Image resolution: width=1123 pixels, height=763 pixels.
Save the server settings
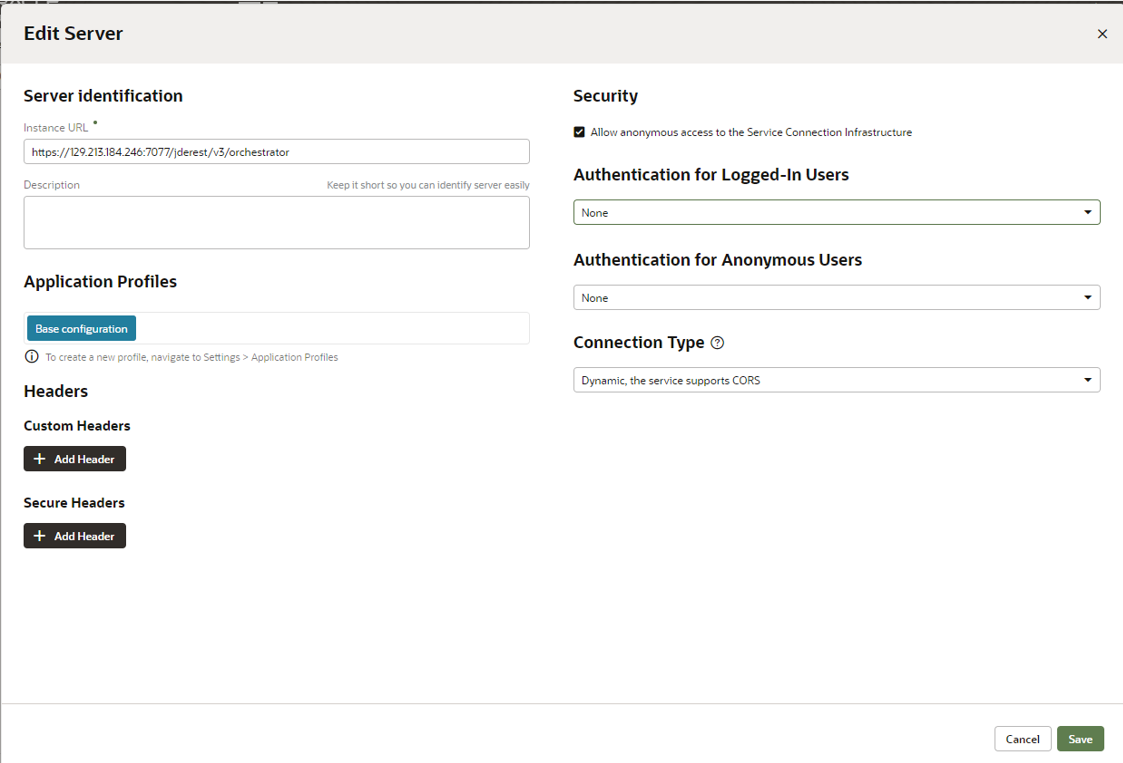click(x=1080, y=739)
